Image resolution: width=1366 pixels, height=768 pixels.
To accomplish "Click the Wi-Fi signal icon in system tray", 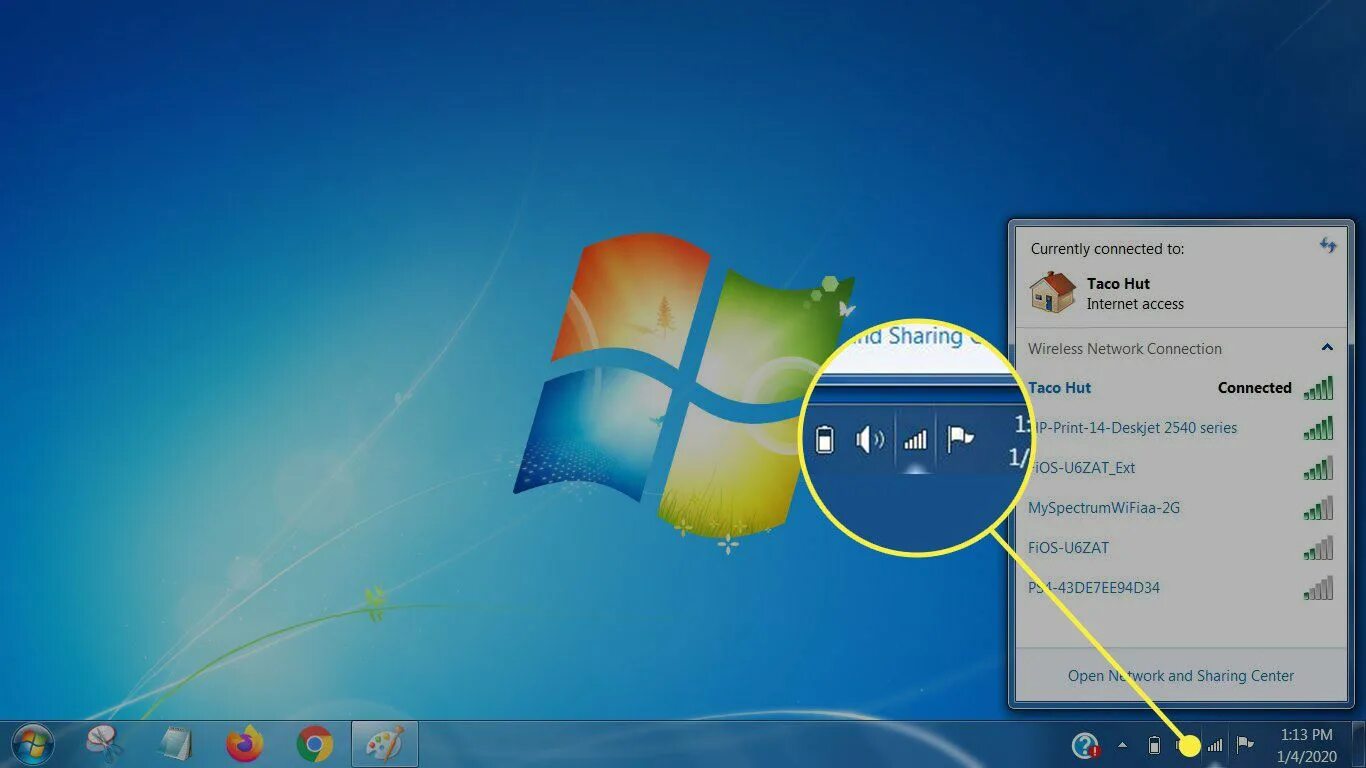I will 1215,745.
